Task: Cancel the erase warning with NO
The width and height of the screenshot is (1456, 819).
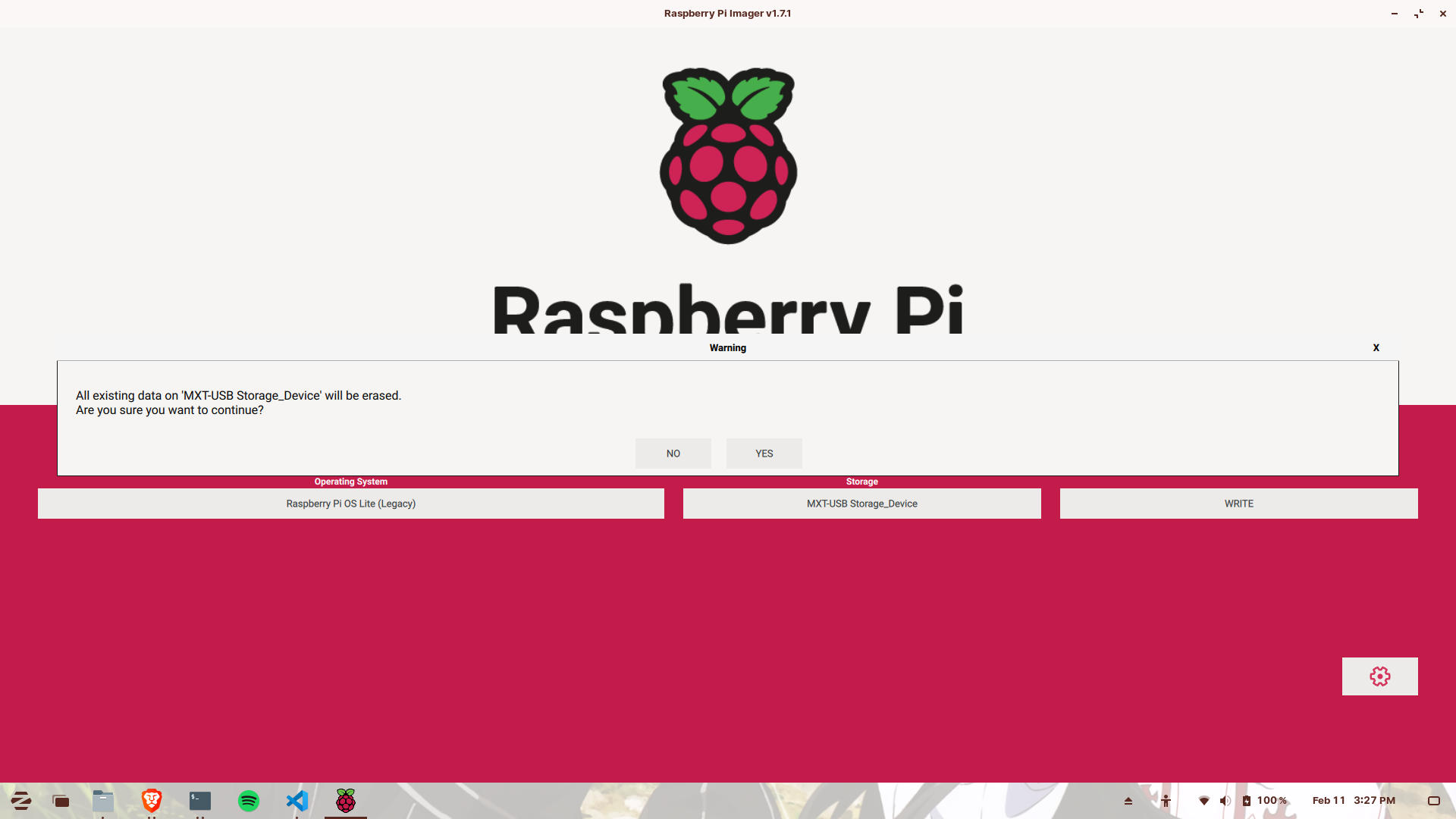Action: 673,453
